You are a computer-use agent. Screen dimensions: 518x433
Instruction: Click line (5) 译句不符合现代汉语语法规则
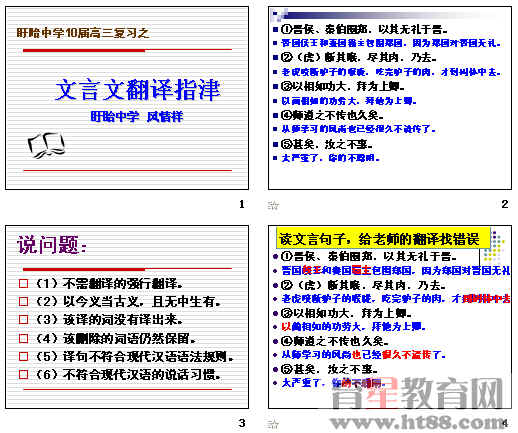[134, 357]
